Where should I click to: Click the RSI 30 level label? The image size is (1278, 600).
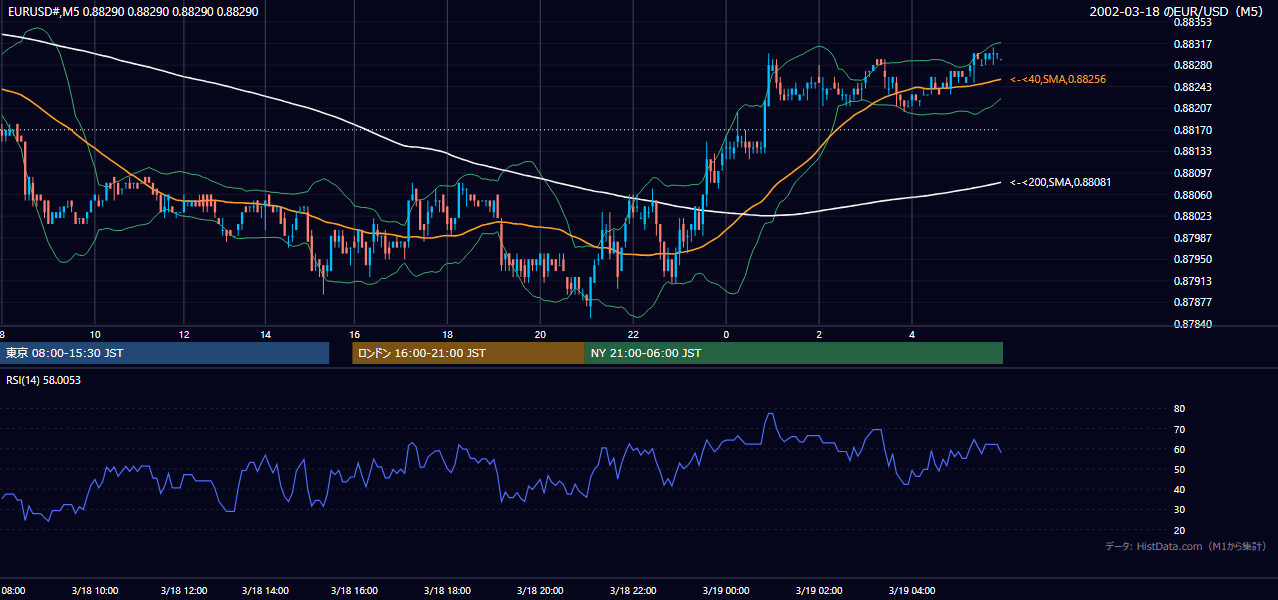coord(1179,509)
